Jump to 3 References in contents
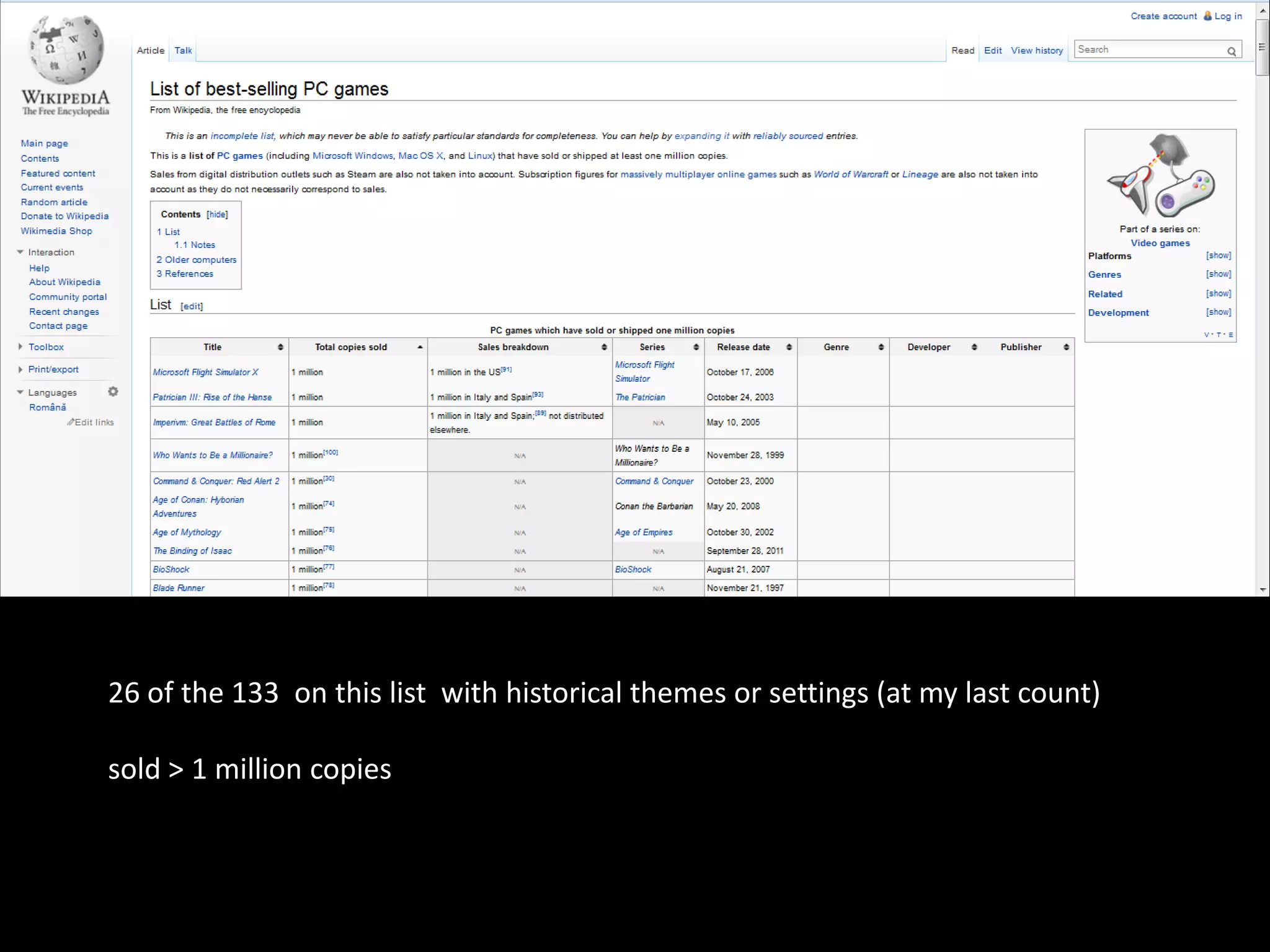This screenshot has height=952, width=1270. [x=185, y=273]
